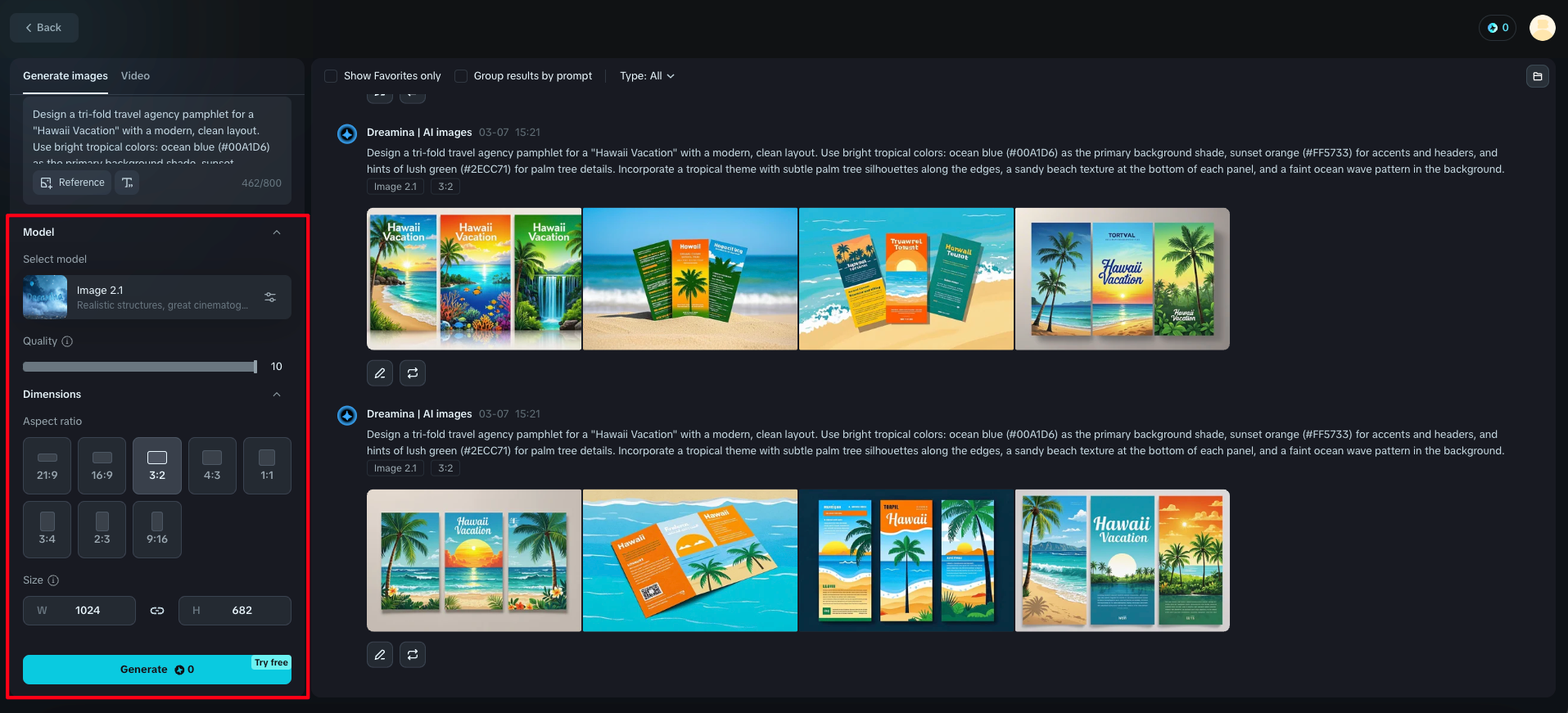Viewport: 1568px width, 713px height.
Task: Open model settings sliders icon
Action: click(x=270, y=297)
